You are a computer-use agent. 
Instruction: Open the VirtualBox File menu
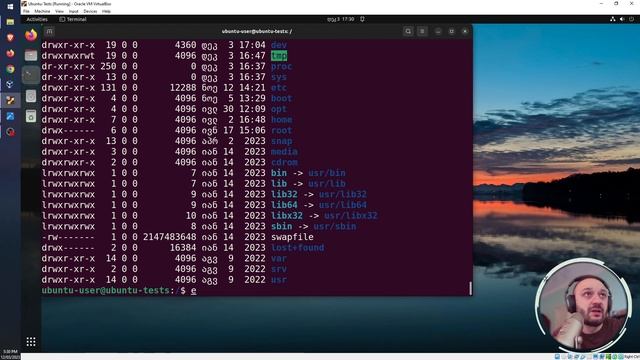[x=26, y=11]
